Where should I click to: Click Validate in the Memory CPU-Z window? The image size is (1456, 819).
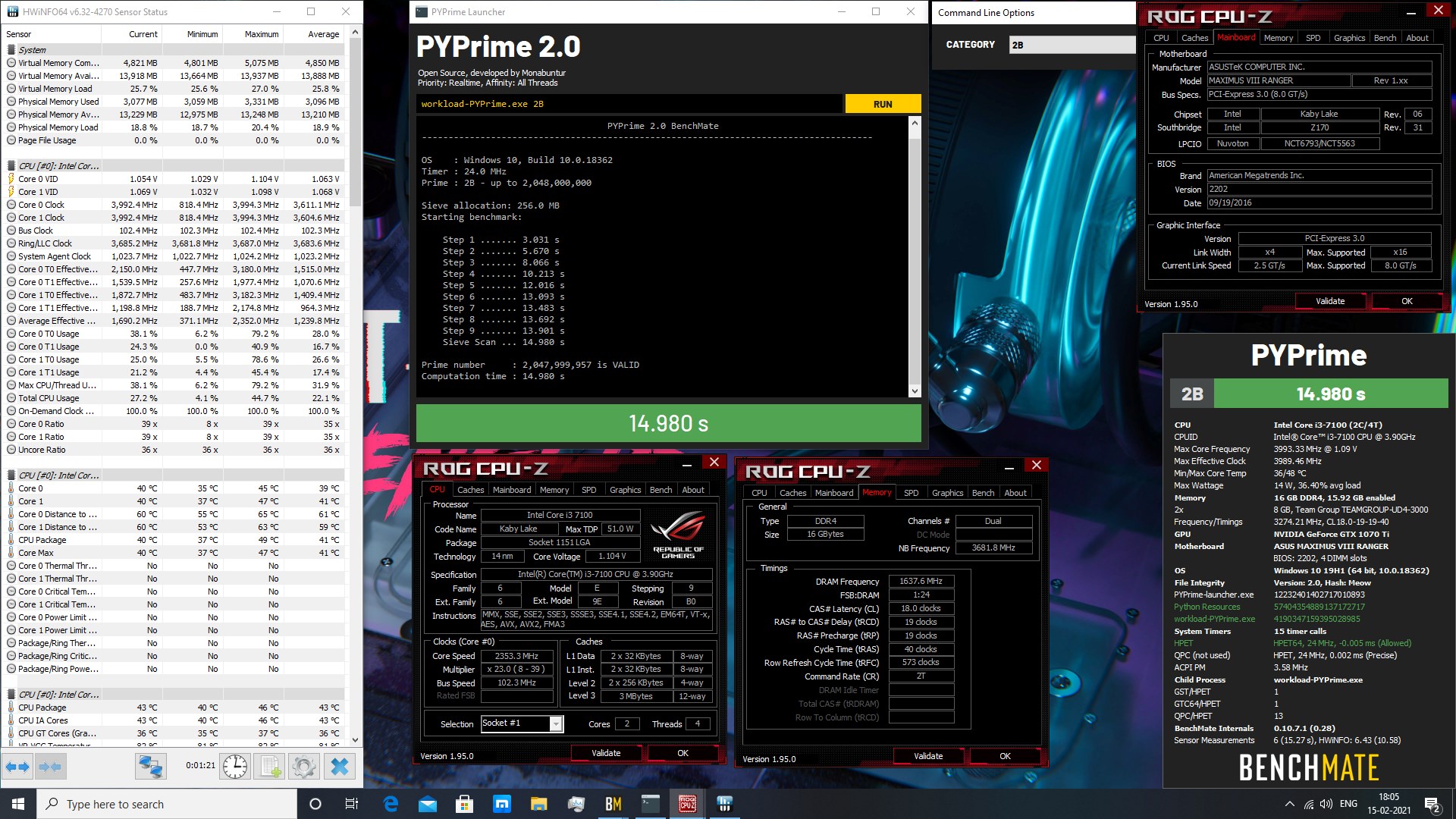coord(928,756)
